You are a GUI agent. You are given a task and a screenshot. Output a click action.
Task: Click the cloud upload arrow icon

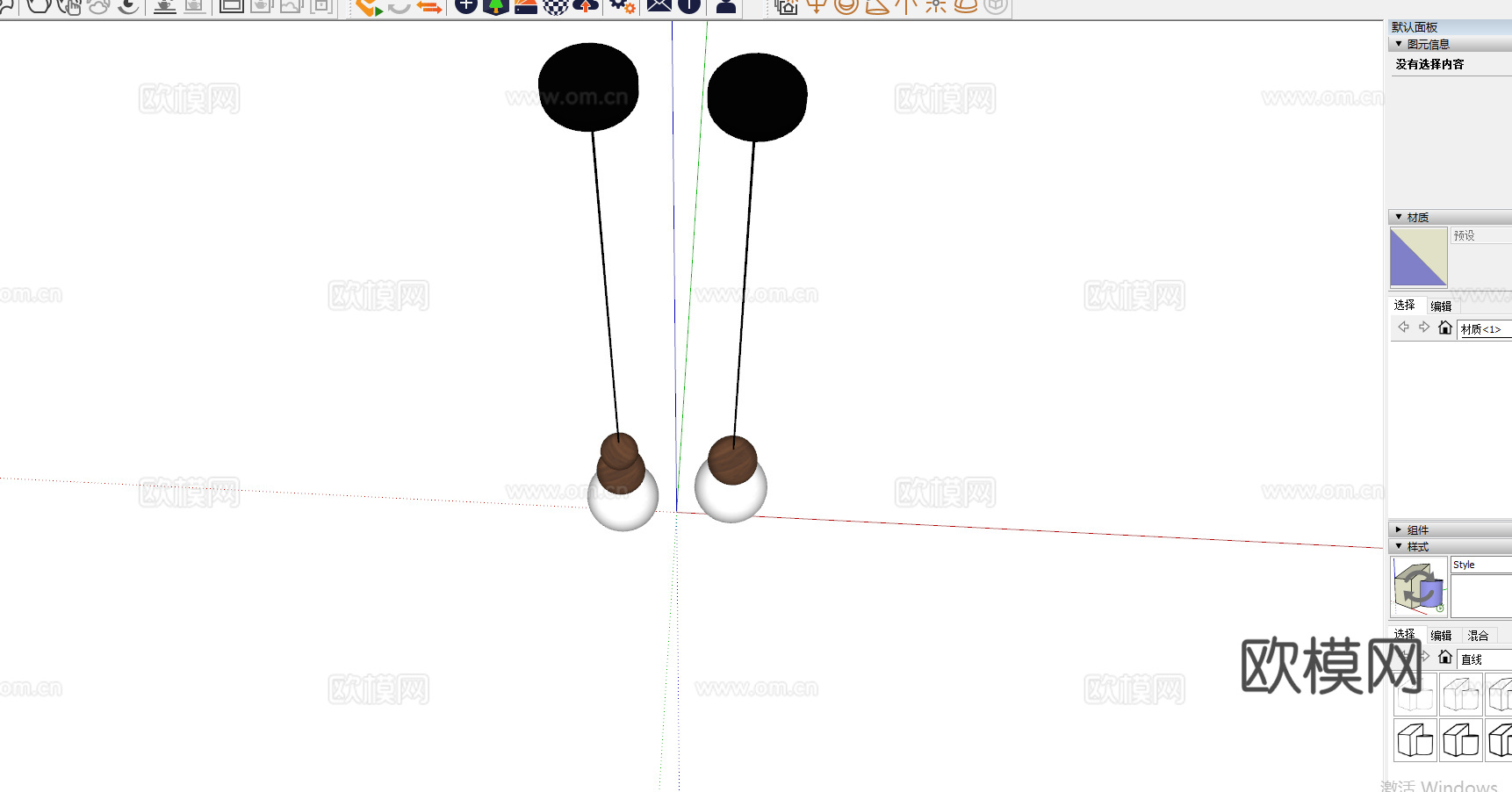tap(586, 5)
